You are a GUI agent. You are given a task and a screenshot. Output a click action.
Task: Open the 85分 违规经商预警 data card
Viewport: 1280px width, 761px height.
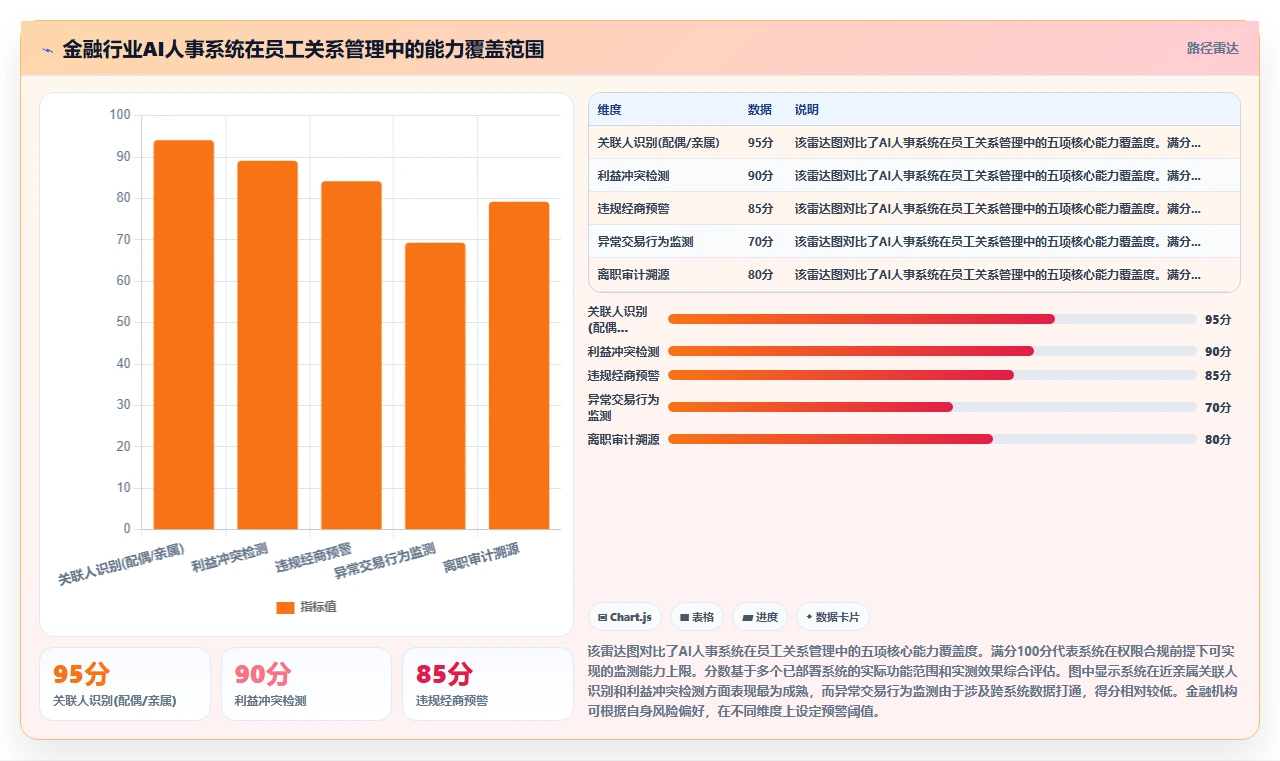(x=488, y=684)
